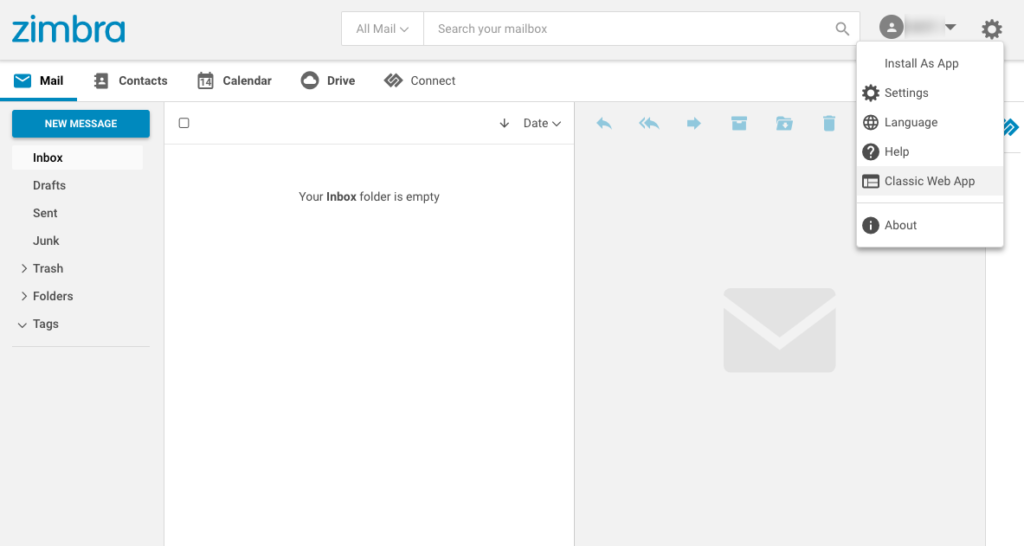Viewport: 1024px width, 546px height.
Task: Collapse the Tags section chevron
Action: point(22,325)
